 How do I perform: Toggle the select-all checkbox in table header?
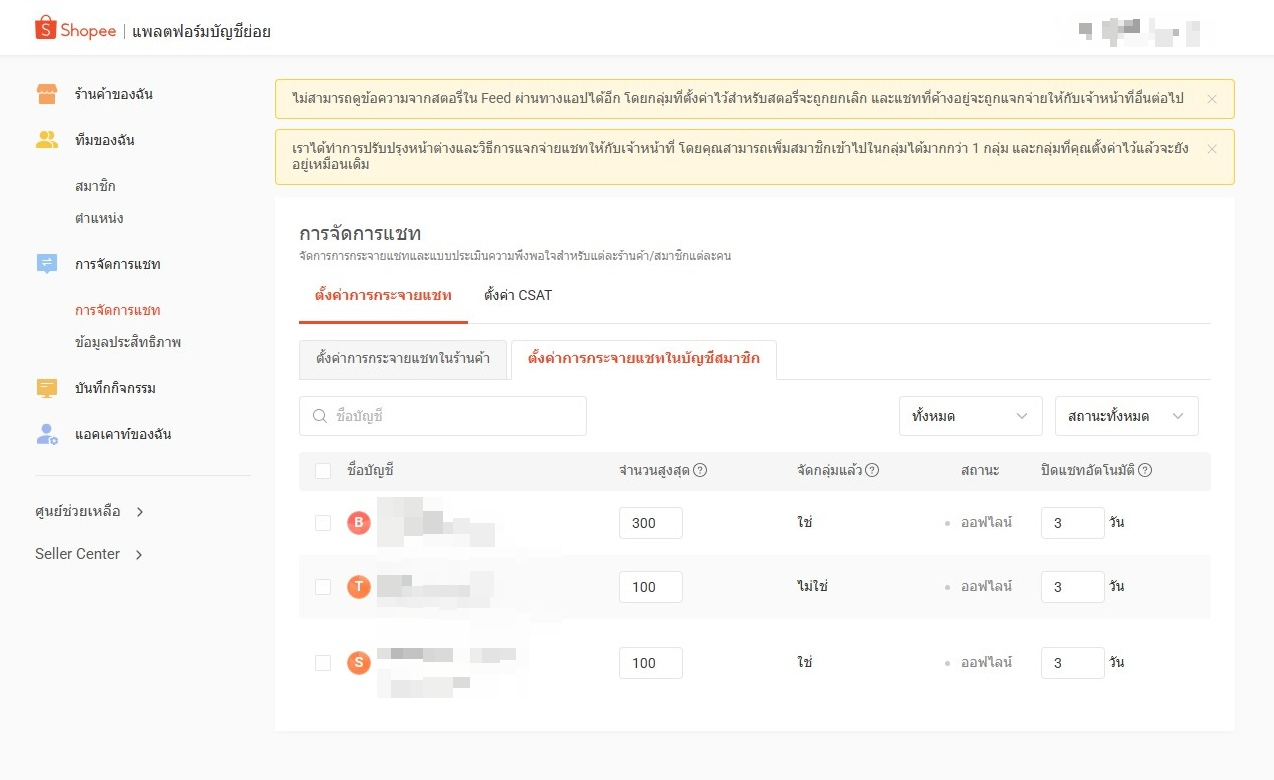[x=323, y=471]
